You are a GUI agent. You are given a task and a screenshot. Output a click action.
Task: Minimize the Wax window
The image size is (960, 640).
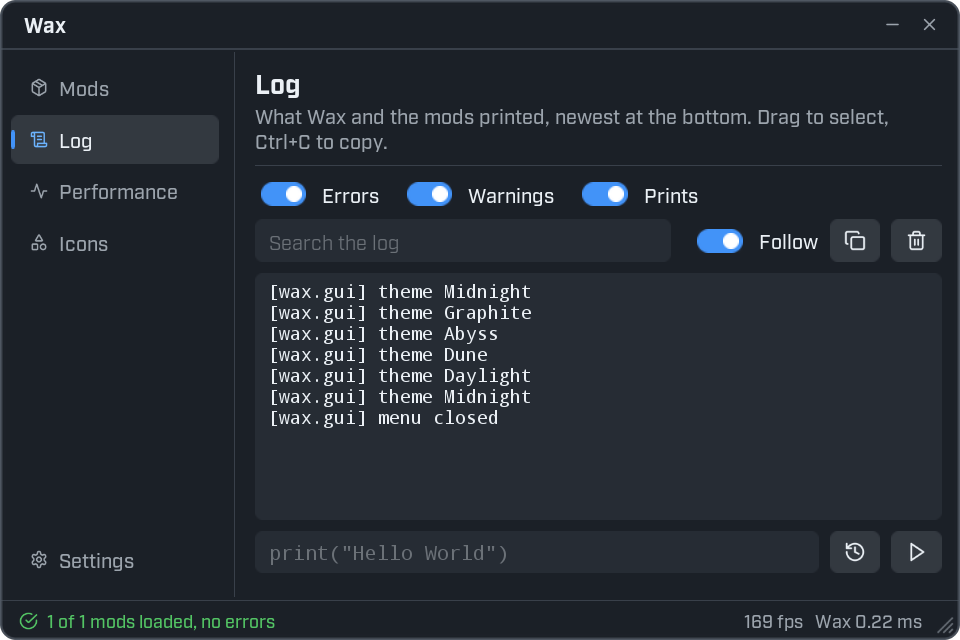click(x=892, y=24)
